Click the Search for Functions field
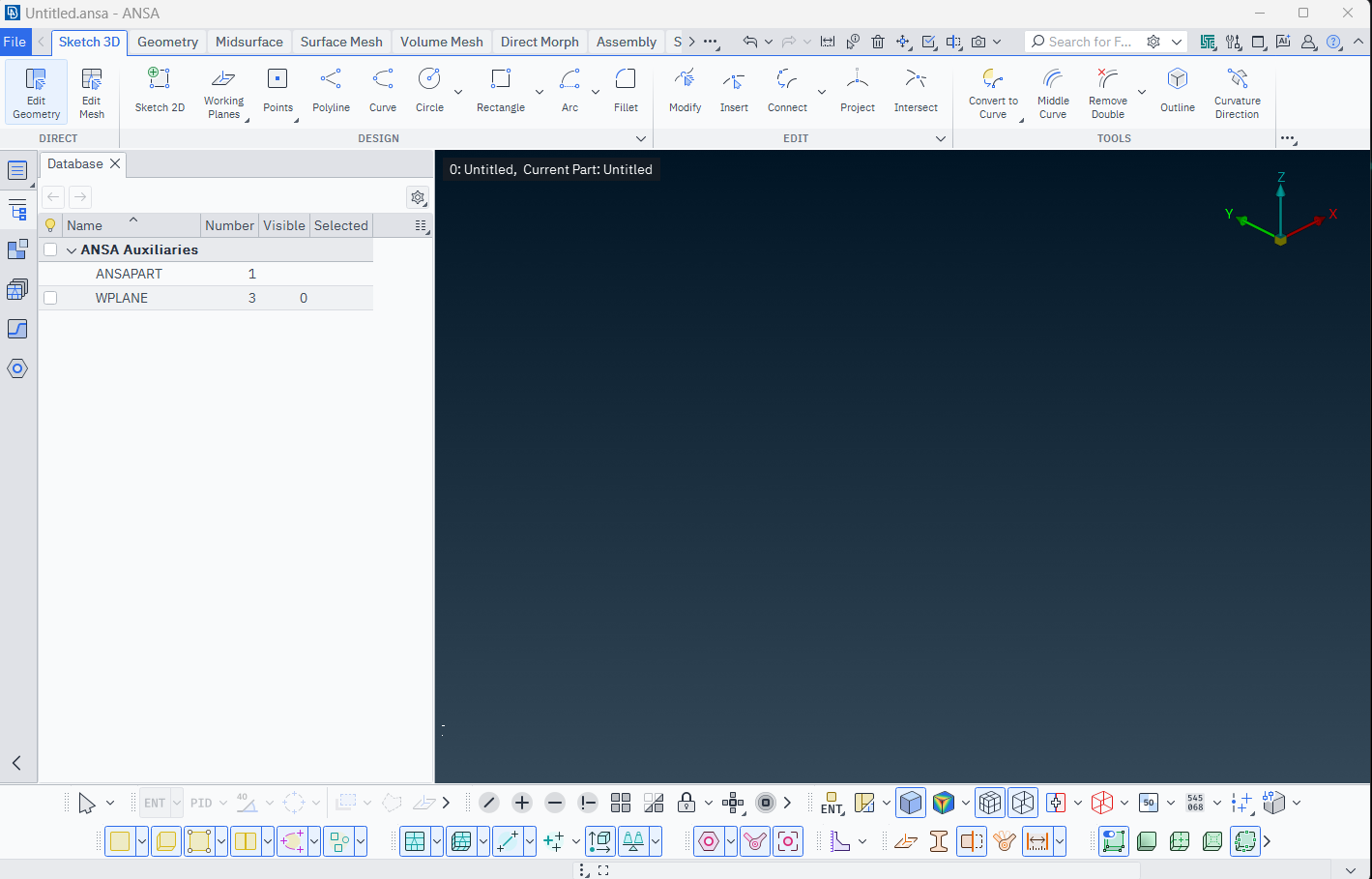The width and height of the screenshot is (1372, 879). tap(1090, 42)
